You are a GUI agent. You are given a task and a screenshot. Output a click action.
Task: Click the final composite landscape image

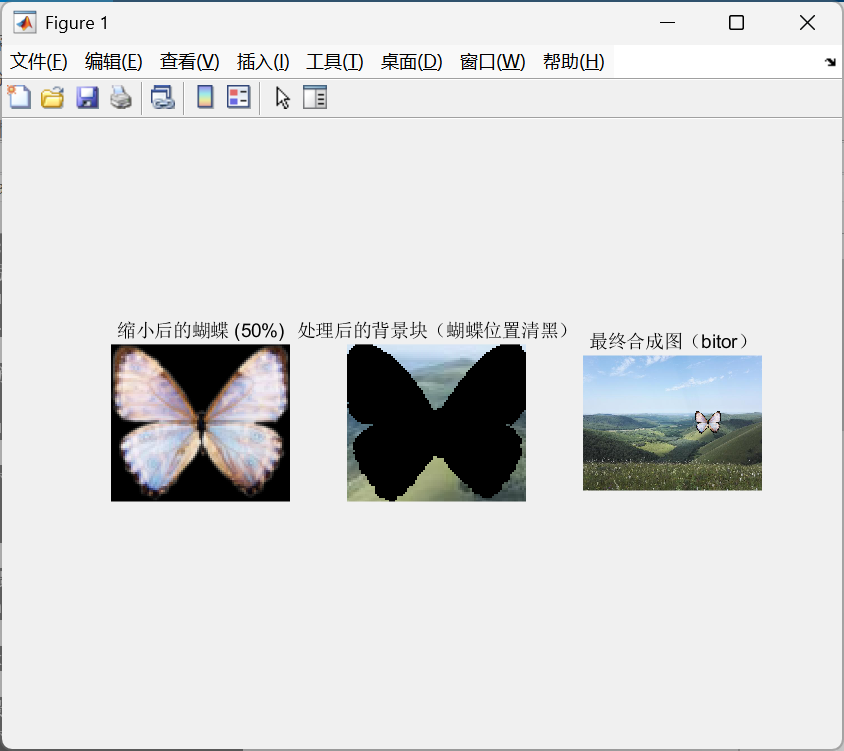(x=672, y=422)
